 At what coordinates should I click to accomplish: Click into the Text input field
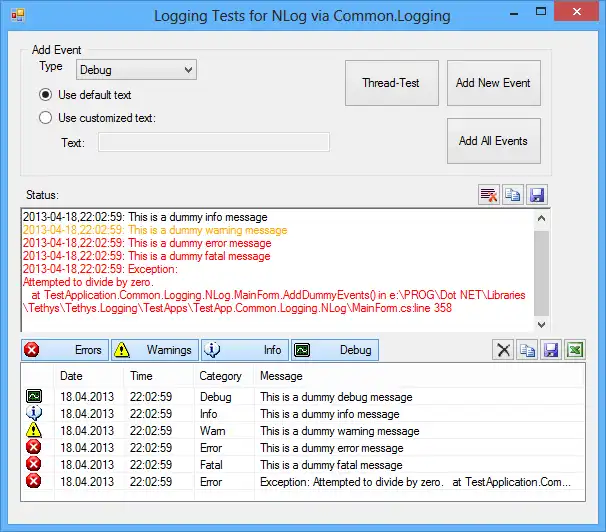(214, 142)
